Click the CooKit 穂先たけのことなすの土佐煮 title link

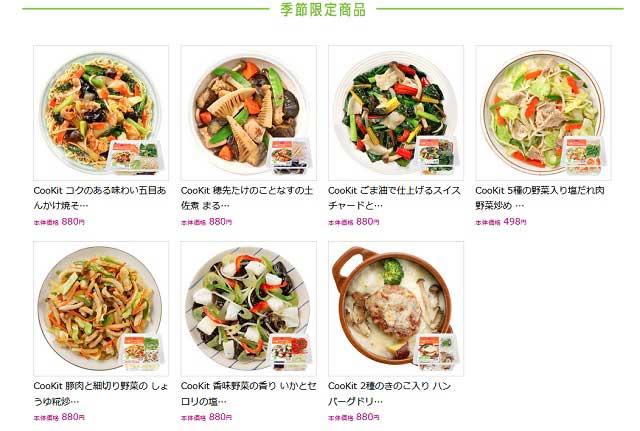[x=247, y=198]
